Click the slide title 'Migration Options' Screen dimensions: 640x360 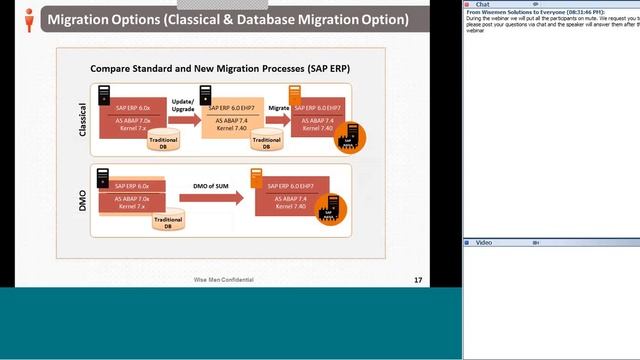pyautogui.click(x=228, y=20)
